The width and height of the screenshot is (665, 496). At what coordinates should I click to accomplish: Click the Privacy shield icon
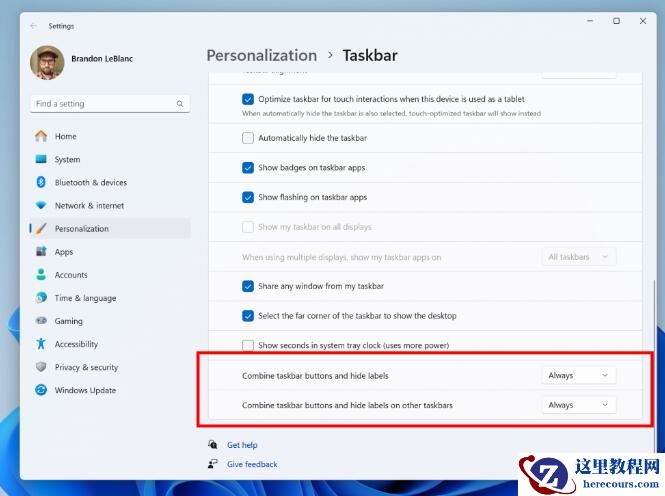click(41, 367)
